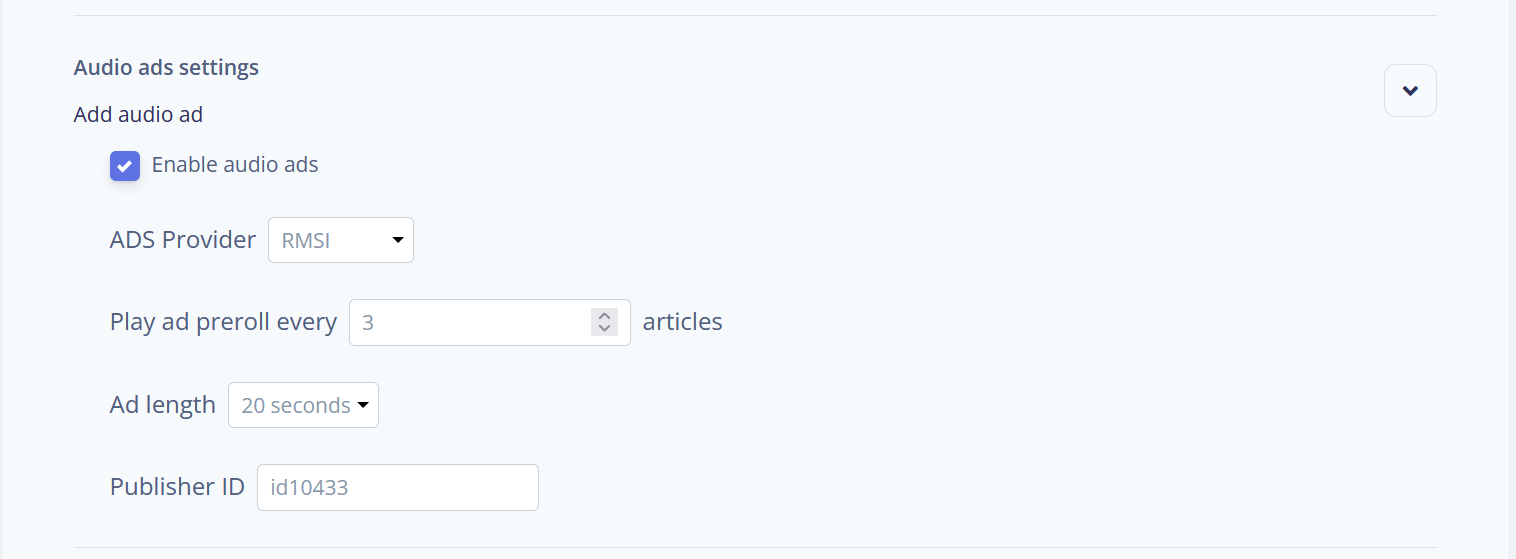This screenshot has width=1516, height=559.
Task: Click the white checkmark icon
Action: (x=125, y=166)
